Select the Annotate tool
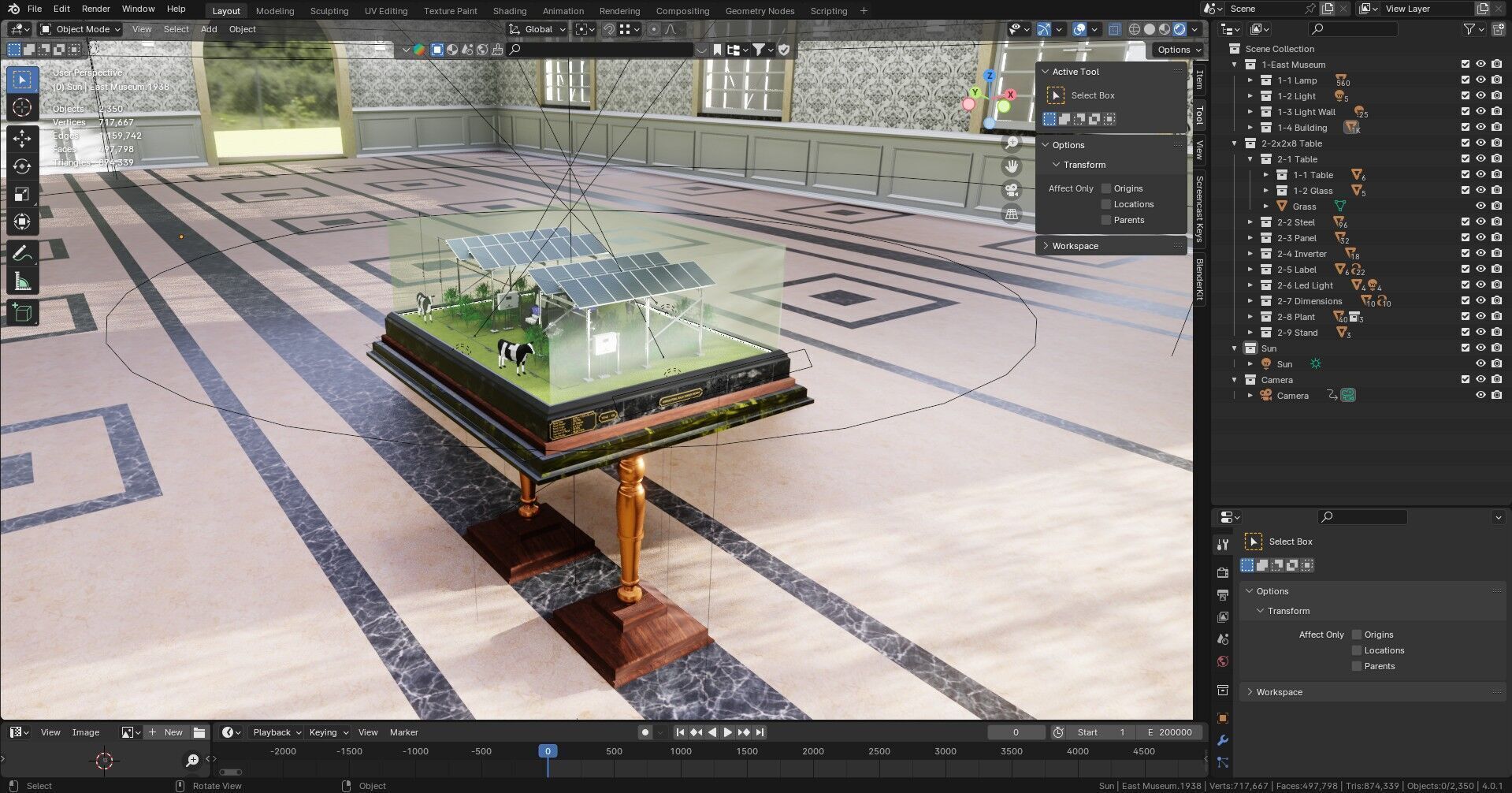This screenshot has height=793, width=1512. click(22, 253)
